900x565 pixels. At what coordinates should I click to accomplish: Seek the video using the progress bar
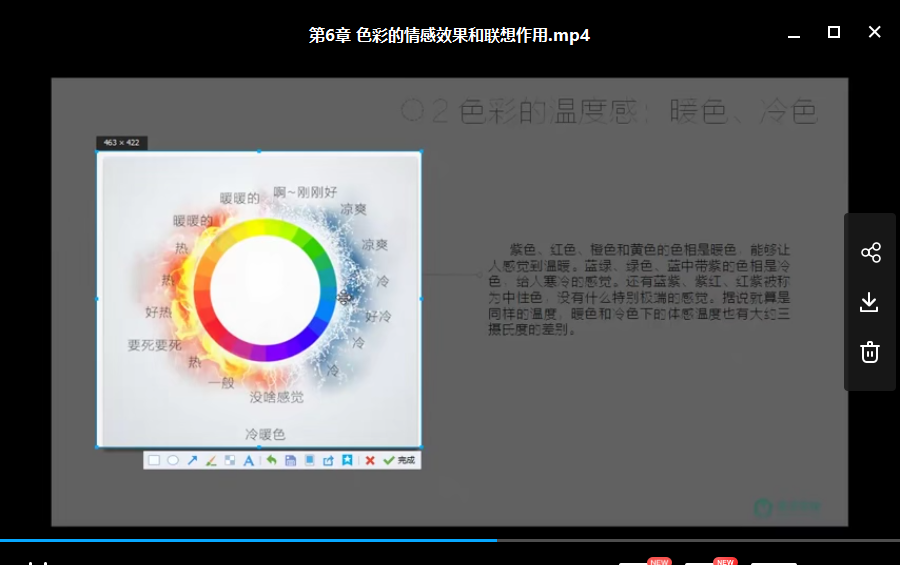[x=450, y=540]
